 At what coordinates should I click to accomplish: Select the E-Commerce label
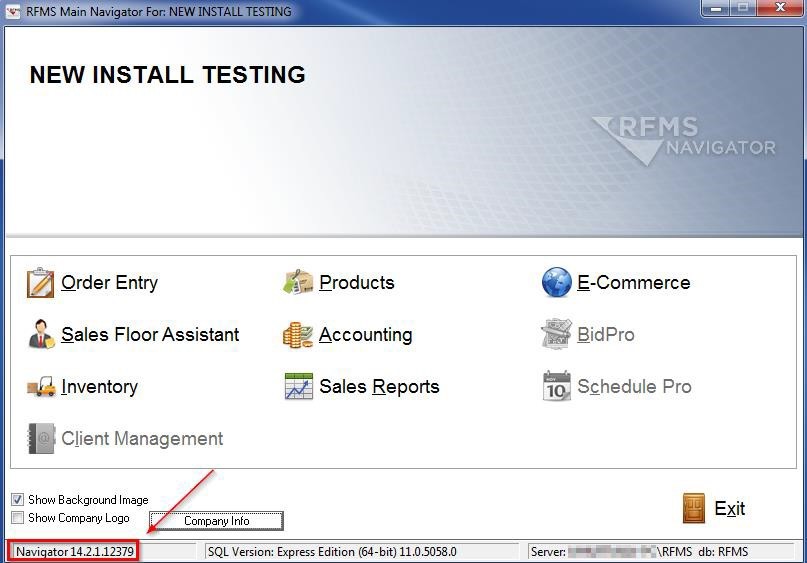[634, 283]
